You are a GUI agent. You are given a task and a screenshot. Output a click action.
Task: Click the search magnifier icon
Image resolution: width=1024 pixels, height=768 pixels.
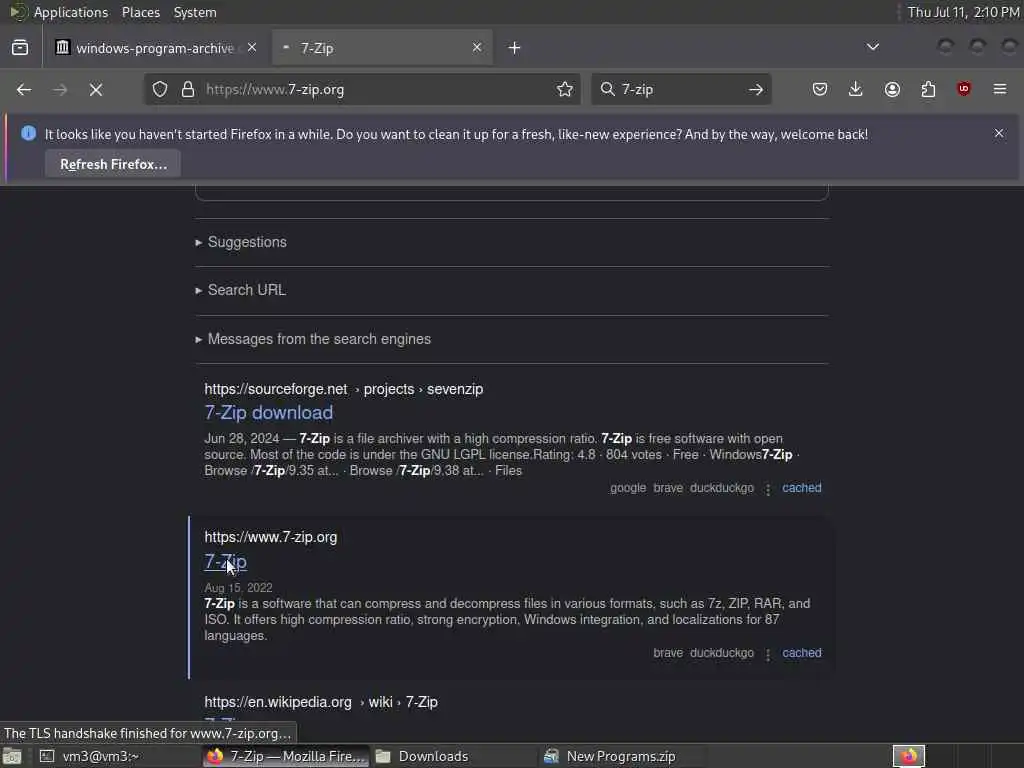607,89
